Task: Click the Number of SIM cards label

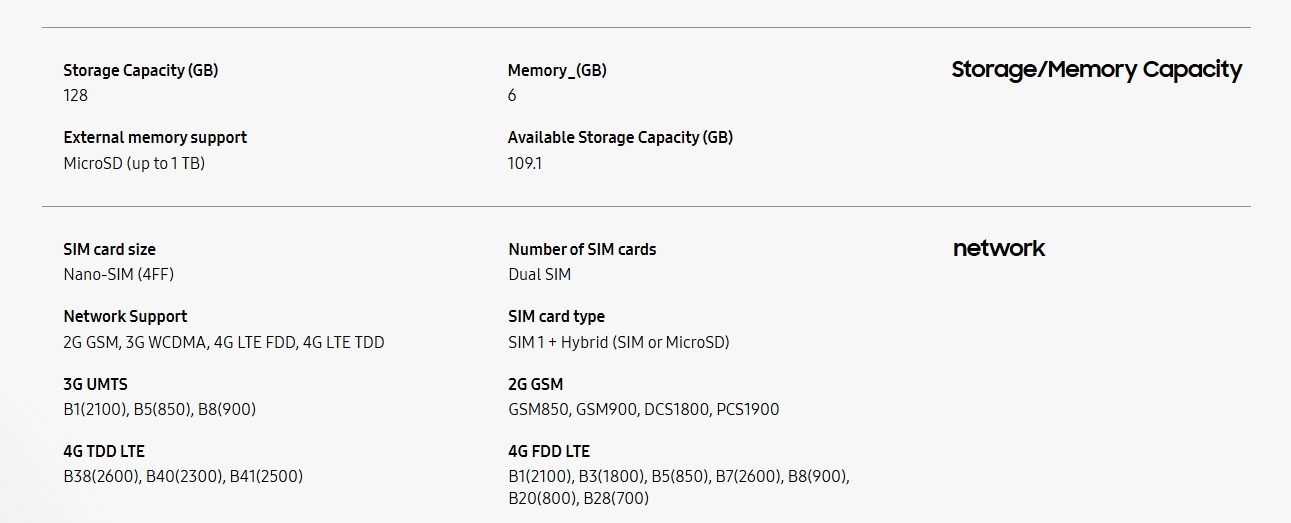Action: (582, 249)
